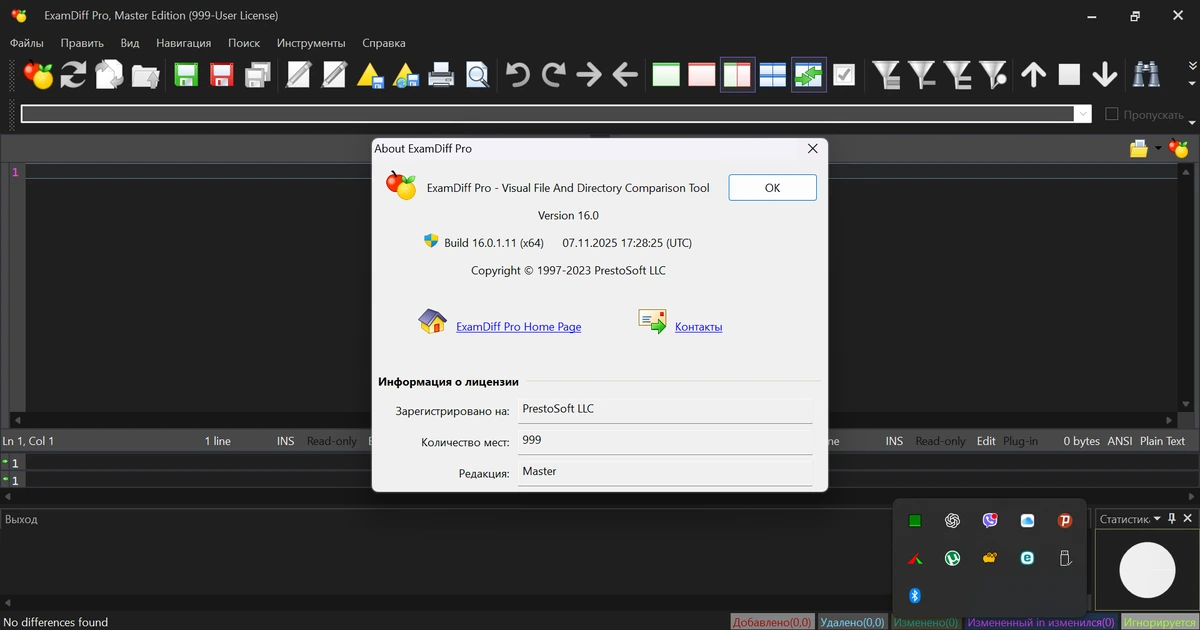The width and height of the screenshot is (1200, 630).
Task: Open Find with the binoculars icon
Action: pos(1146,75)
